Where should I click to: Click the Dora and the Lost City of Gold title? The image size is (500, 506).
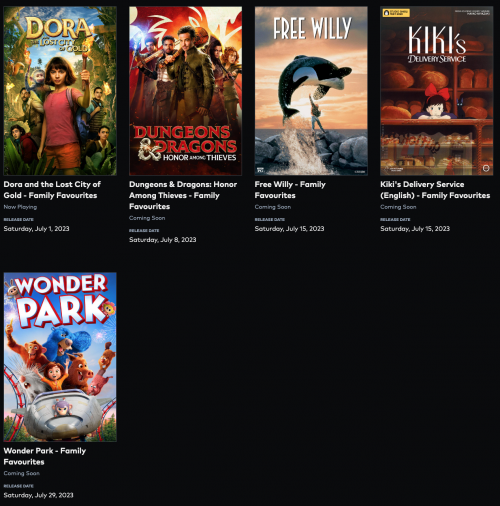[52, 190]
